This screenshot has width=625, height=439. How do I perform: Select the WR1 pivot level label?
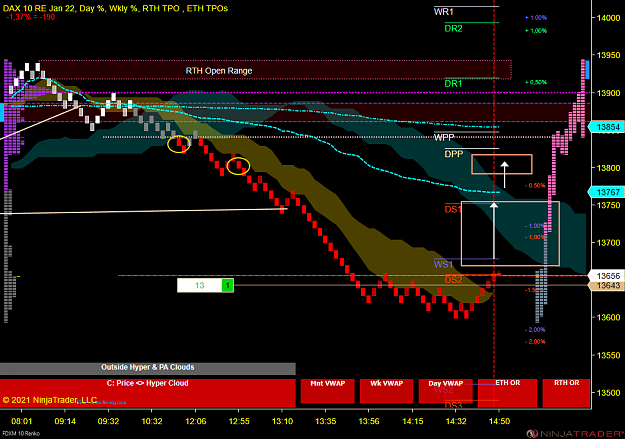click(444, 12)
